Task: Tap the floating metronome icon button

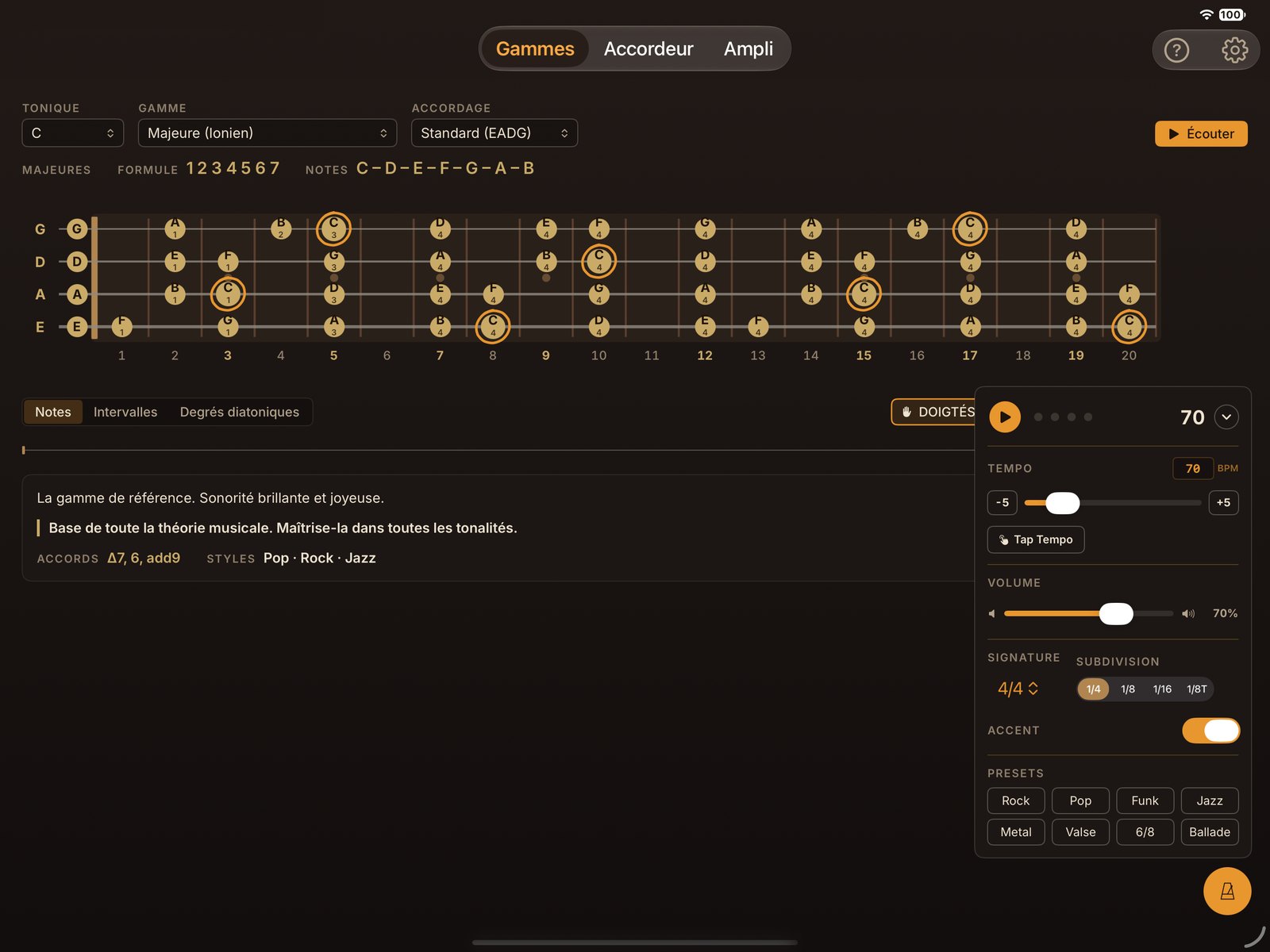Action: 1227,891
